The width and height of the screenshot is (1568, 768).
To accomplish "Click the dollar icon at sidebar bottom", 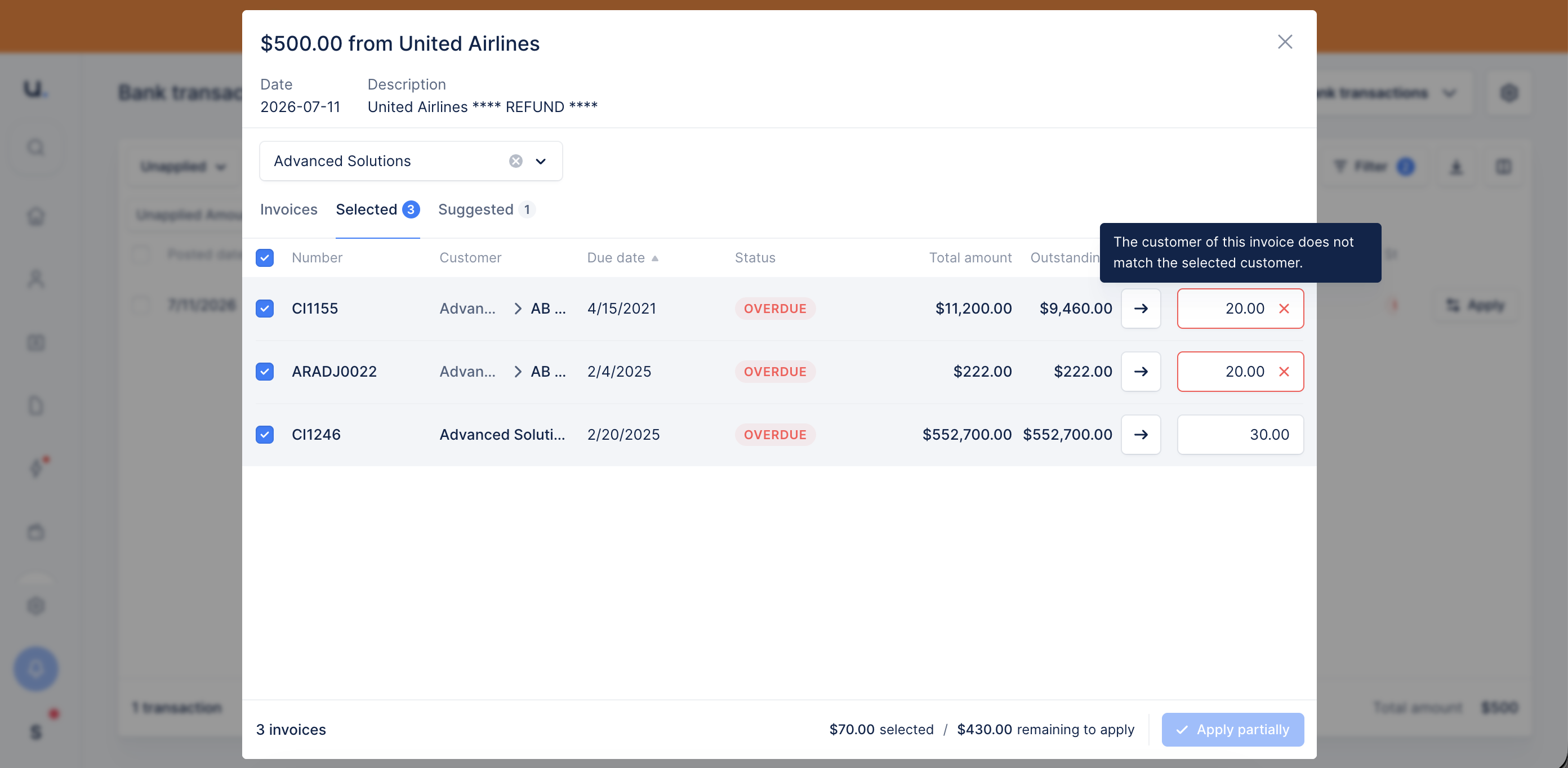I will (x=36, y=731).
